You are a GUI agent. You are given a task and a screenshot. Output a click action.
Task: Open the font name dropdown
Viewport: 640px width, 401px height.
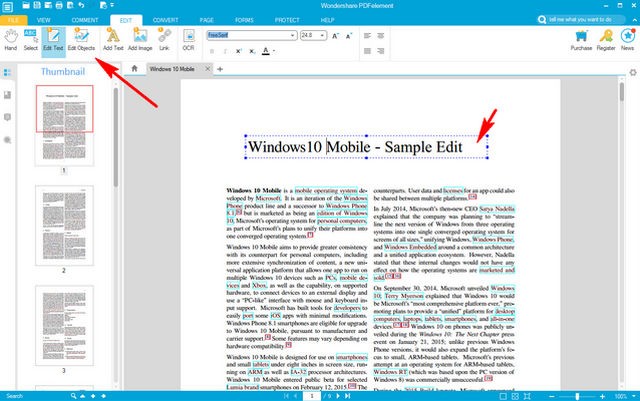292,36
